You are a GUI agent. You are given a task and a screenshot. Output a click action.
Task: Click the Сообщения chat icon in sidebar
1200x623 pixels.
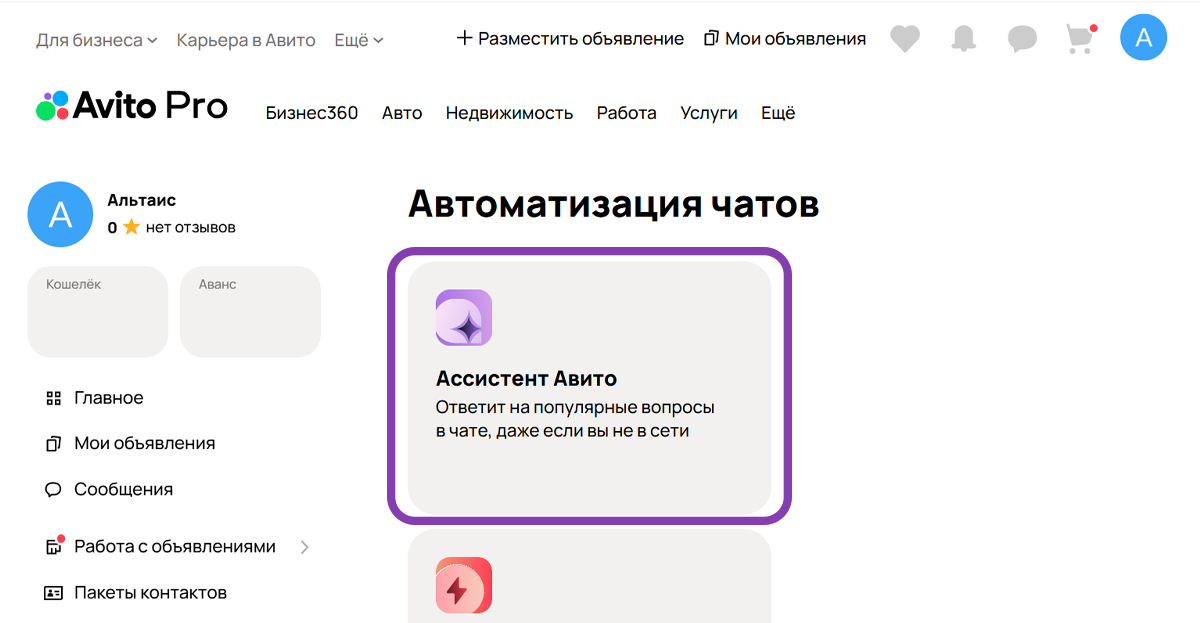click(53, 489)
